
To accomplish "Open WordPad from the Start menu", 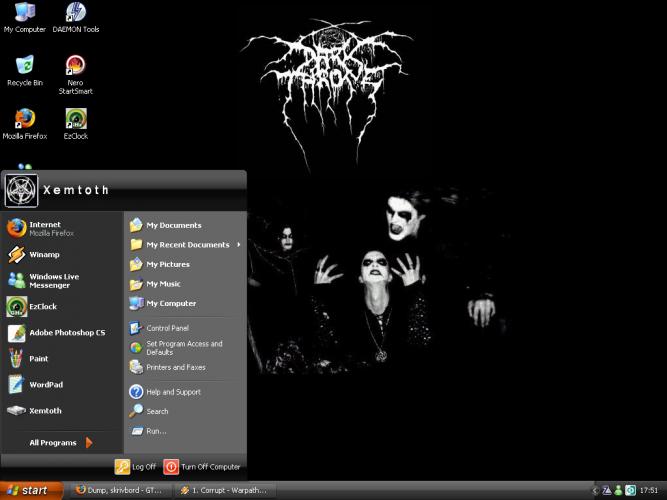I will pyautogui.click(x=46, y=385).
